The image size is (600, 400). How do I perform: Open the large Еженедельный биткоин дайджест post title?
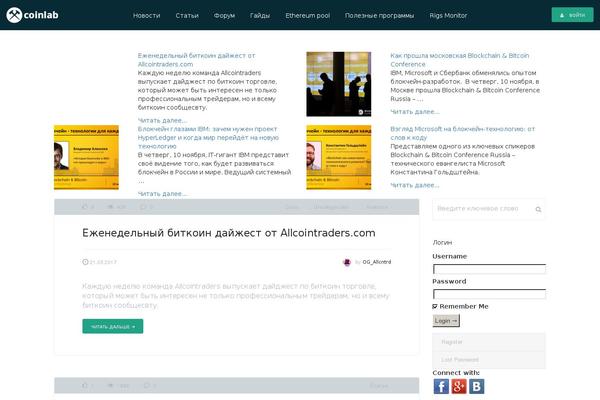(229, 233)
